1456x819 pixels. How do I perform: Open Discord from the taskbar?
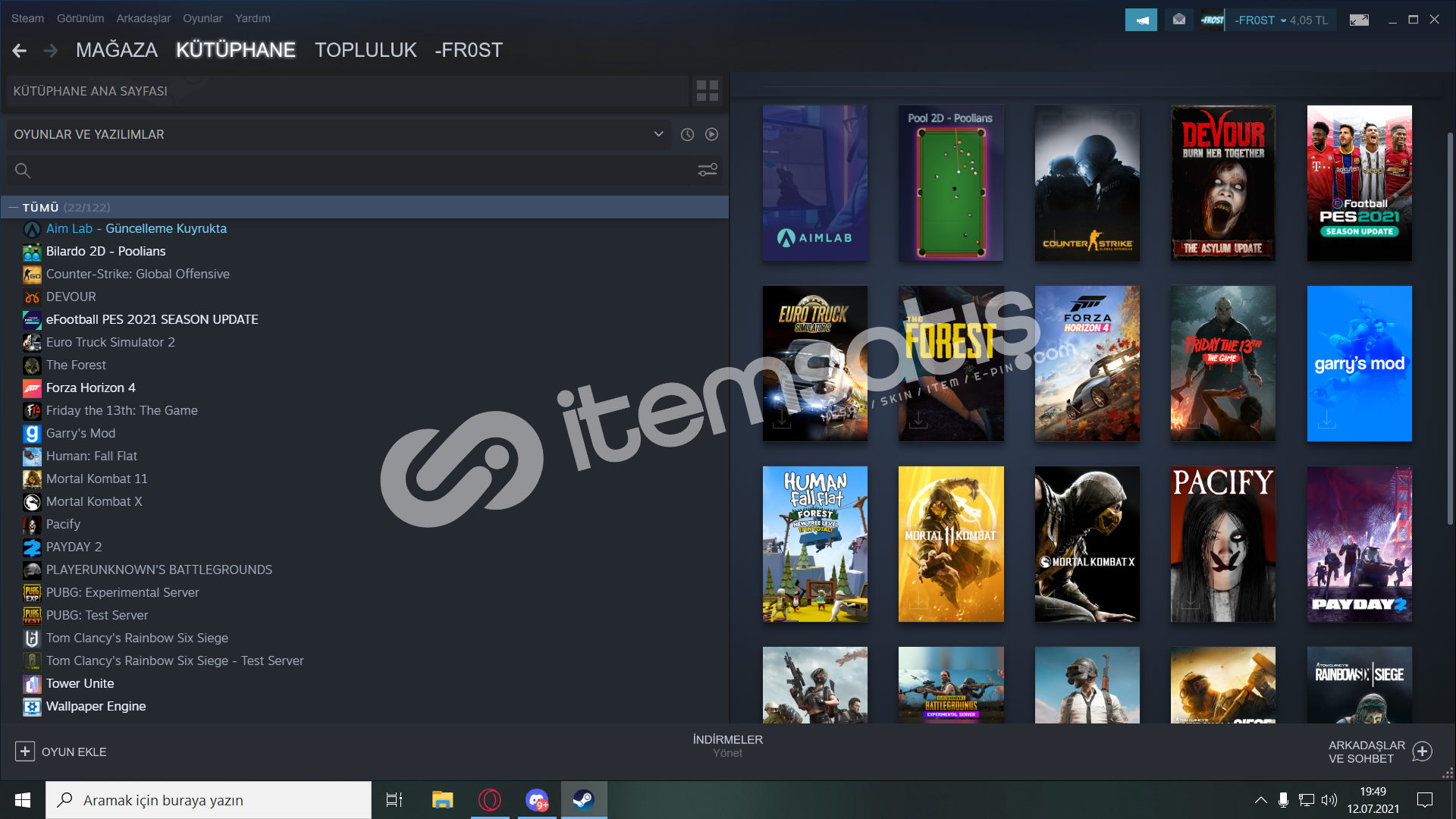coord(537,800)
